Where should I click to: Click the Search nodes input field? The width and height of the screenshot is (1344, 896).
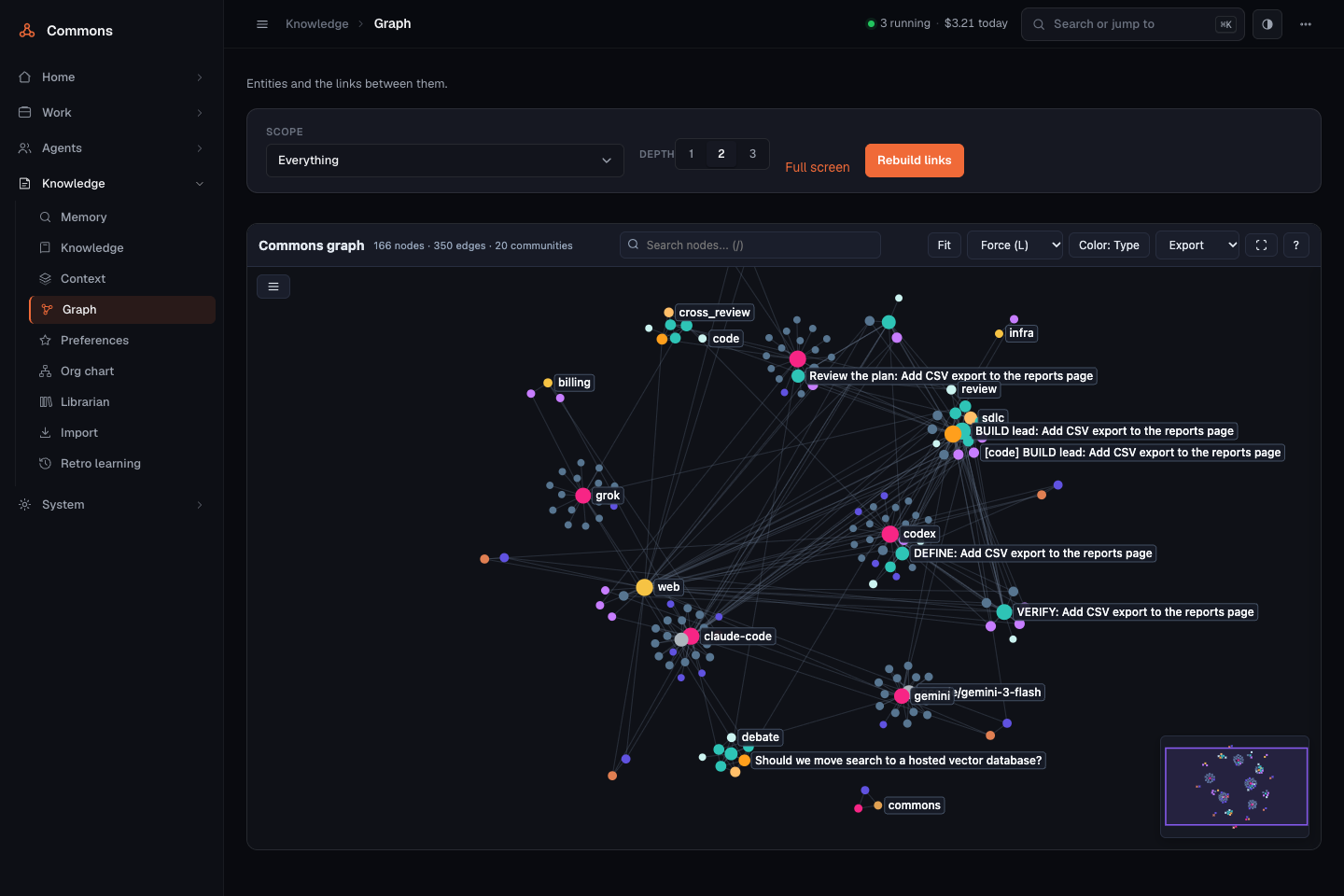pos(750,245)
